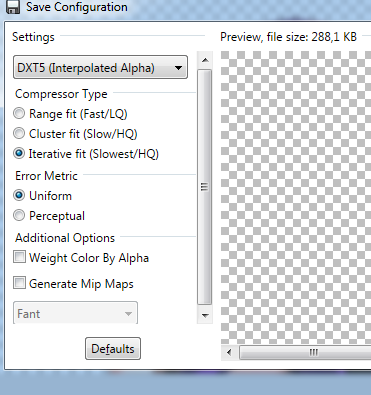Click the Weight Color By Alpha label
Image resolution: width=371 pixels, height=395 pixels.
click(89, 258)
